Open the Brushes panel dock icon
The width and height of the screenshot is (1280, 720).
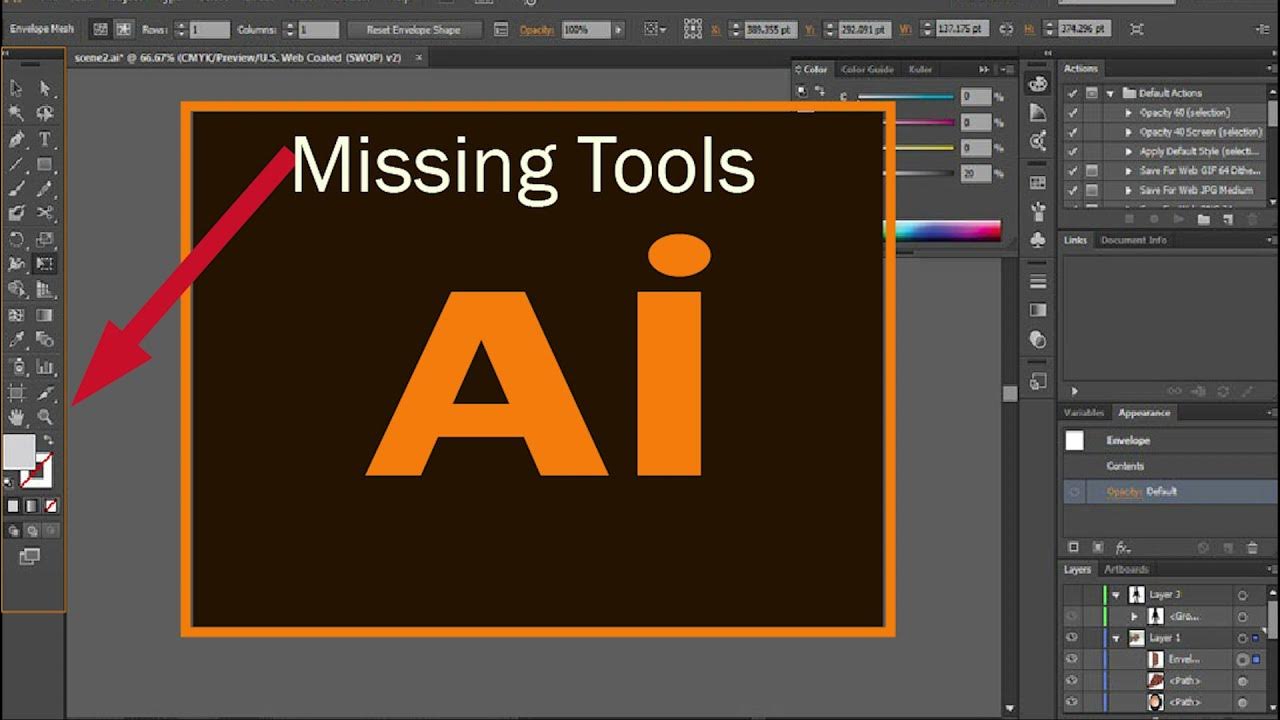tap(1038, 212)
